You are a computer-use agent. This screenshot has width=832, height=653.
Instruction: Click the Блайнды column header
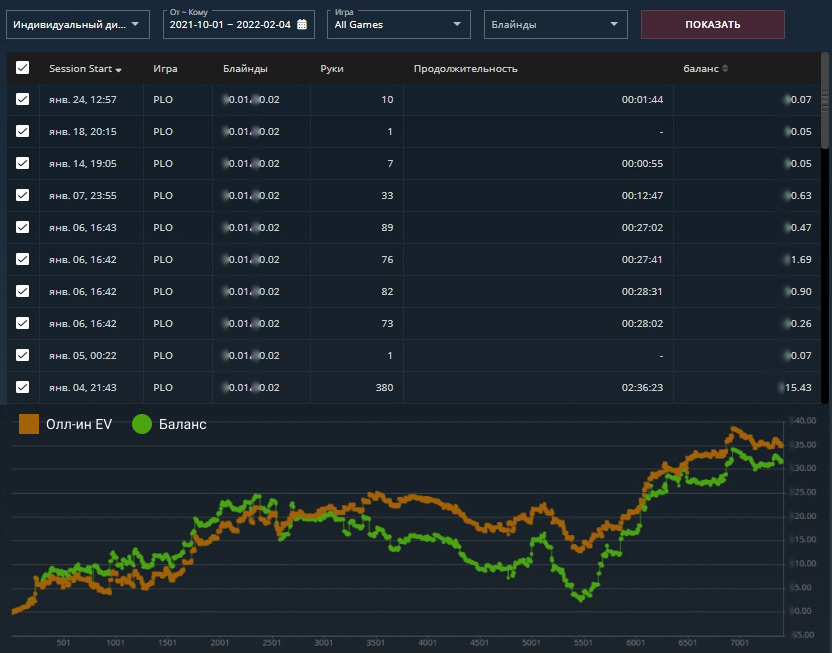tap(245, 69)
